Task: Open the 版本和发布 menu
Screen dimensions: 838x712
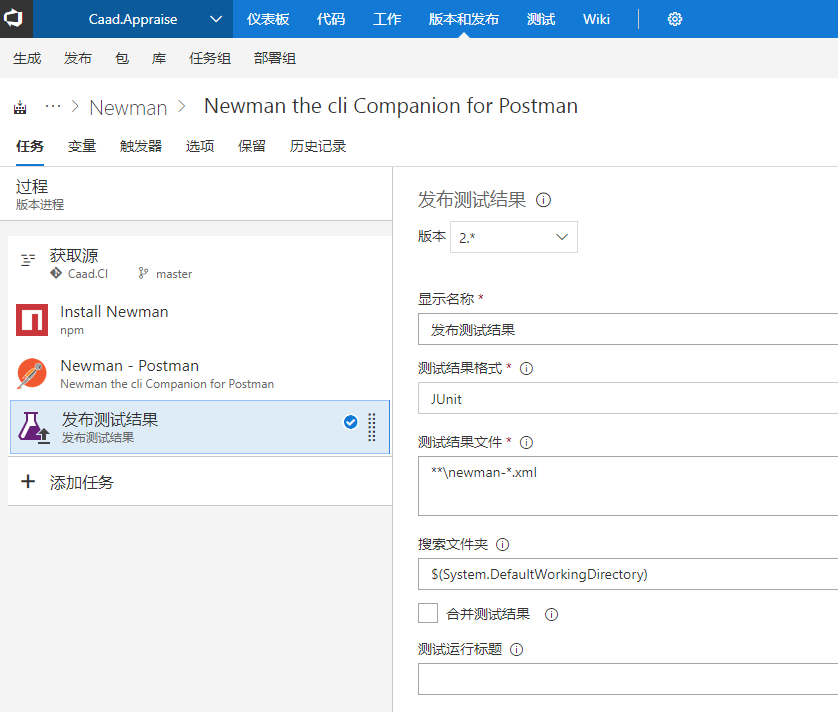Action: tap(463, 19)
